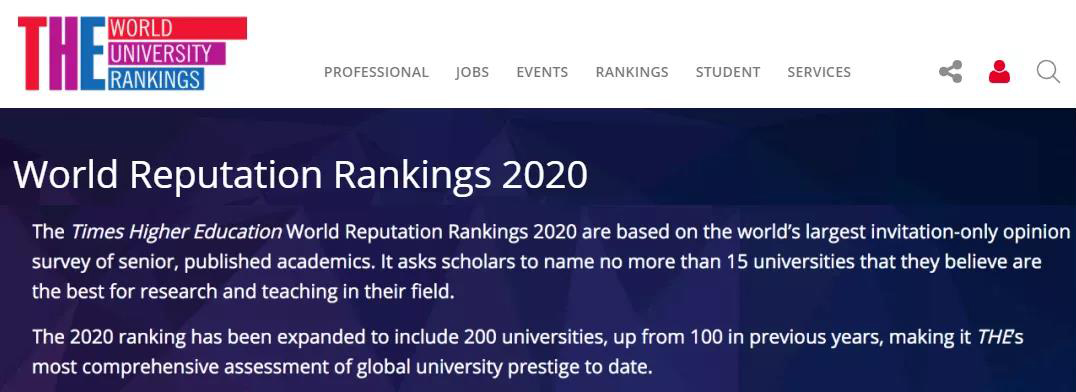Click the italic 'Times Higher Education' text
The width and height of the screenshot is (1076, 392).
(176, 231)
